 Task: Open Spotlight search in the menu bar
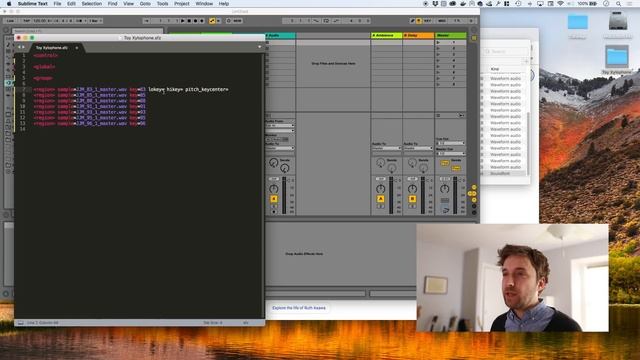point(618,4)
